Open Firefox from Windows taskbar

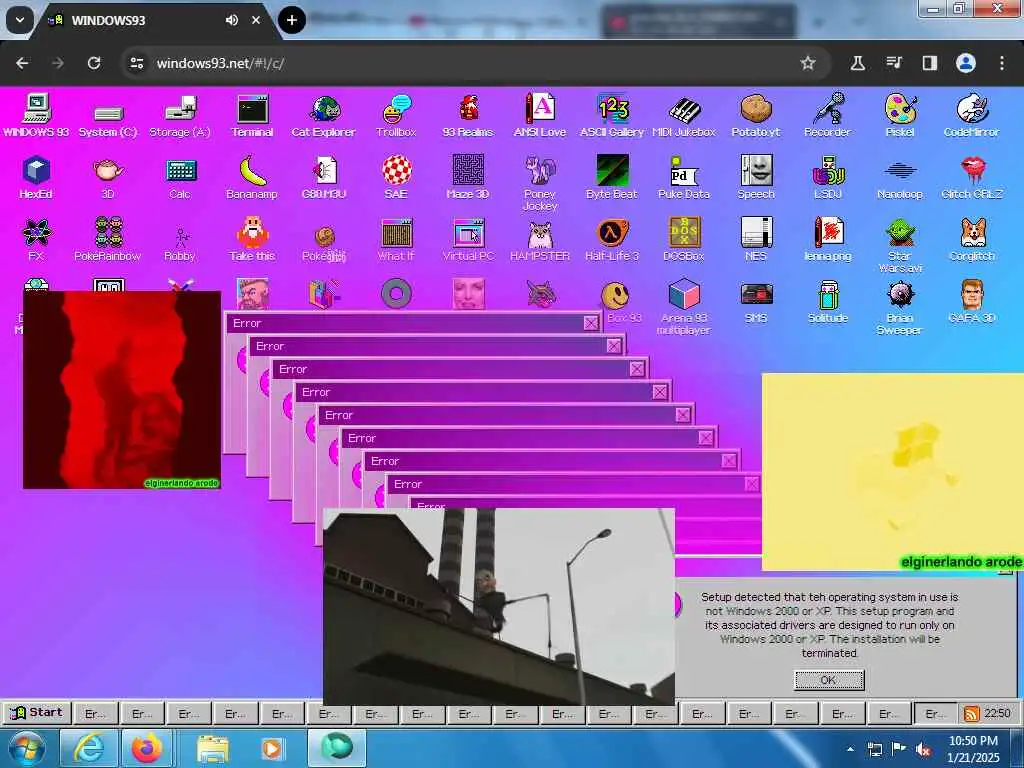coord(147,748)
